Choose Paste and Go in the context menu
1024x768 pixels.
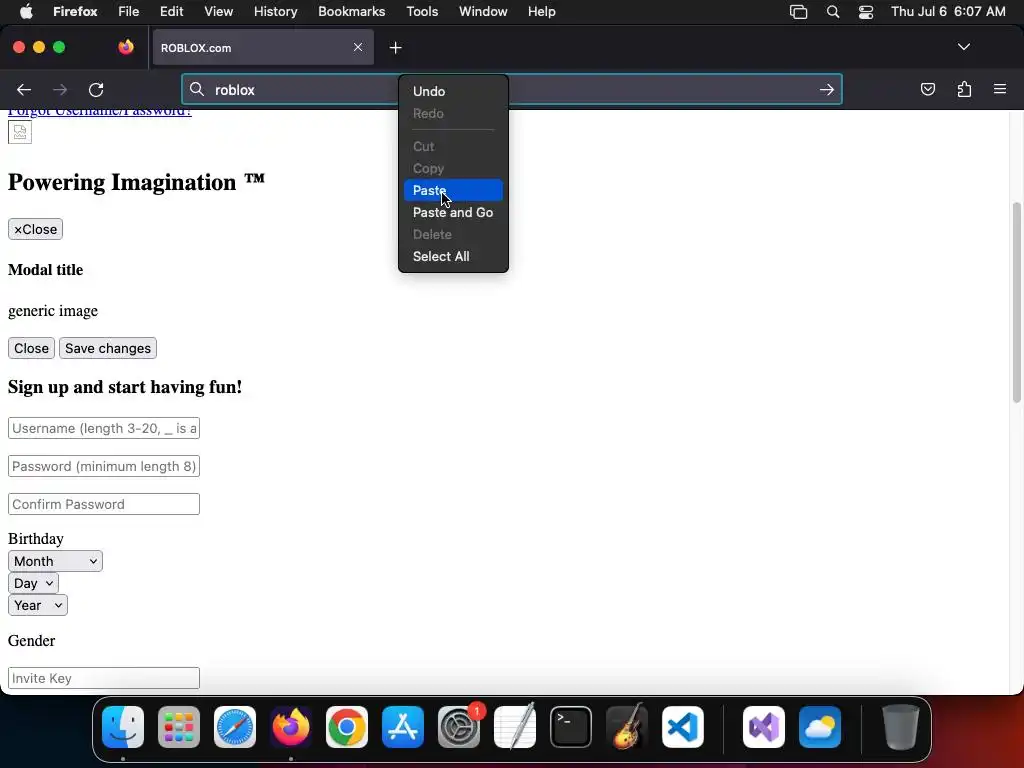[453, 212]
